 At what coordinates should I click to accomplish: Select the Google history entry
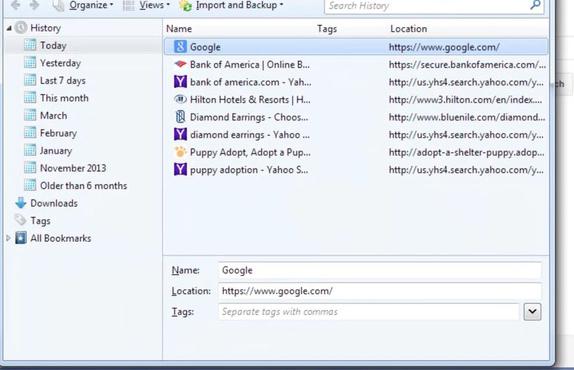click(x=356, y=47)
